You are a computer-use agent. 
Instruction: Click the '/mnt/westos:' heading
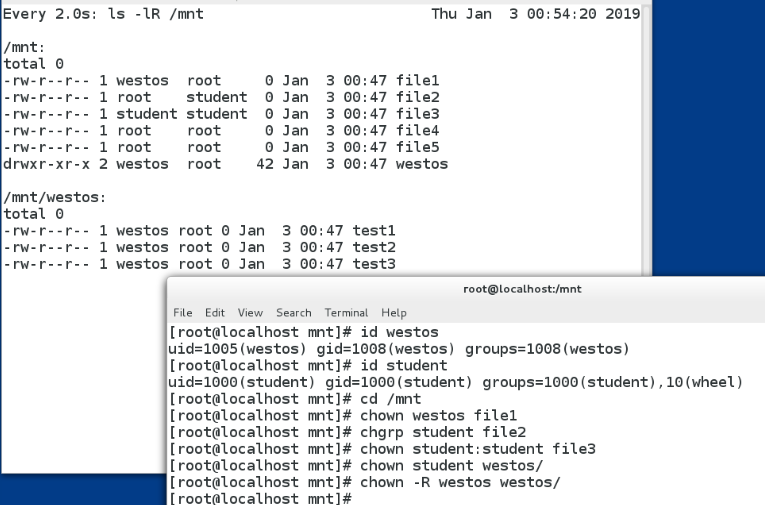tap(55, 197)
